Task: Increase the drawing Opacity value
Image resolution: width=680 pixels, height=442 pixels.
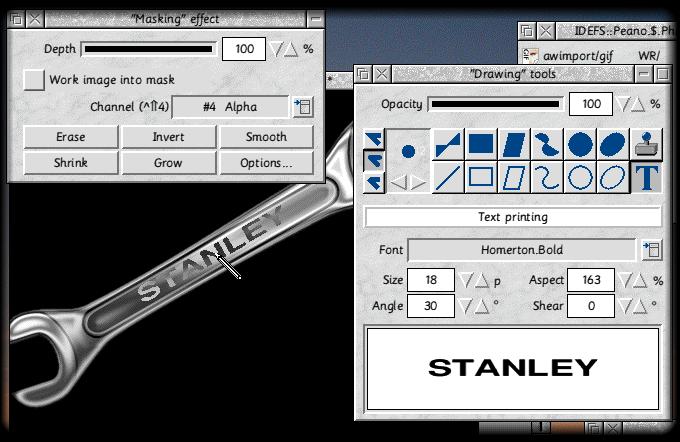Action: tap(638, 104)
